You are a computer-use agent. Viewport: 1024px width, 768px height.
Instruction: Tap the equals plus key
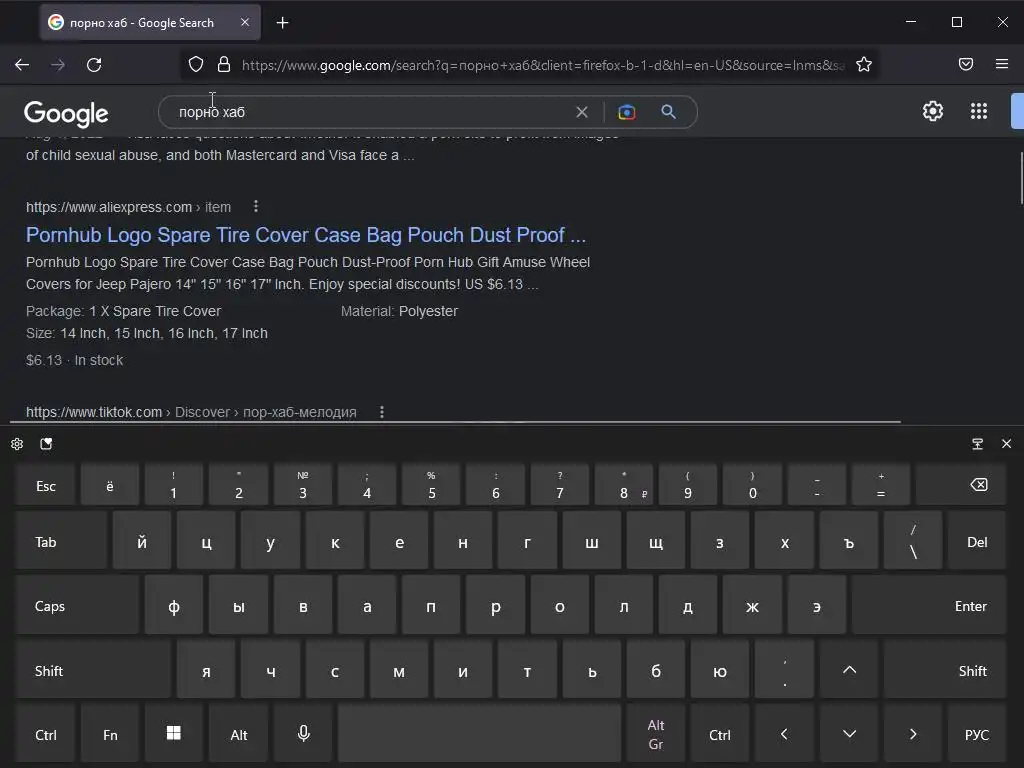coord(881,485)
